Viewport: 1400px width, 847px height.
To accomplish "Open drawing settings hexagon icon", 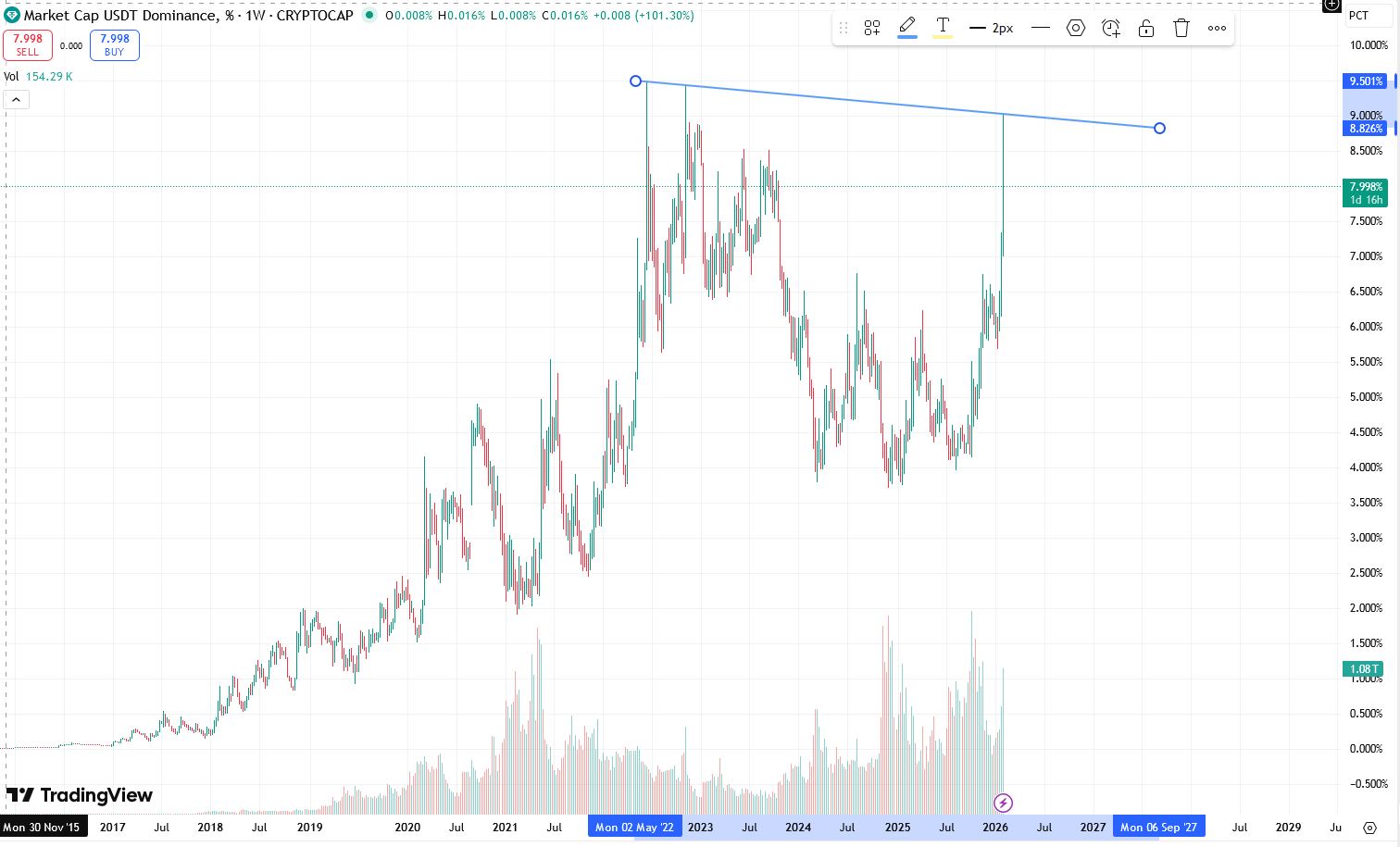I will (1076, 28).
